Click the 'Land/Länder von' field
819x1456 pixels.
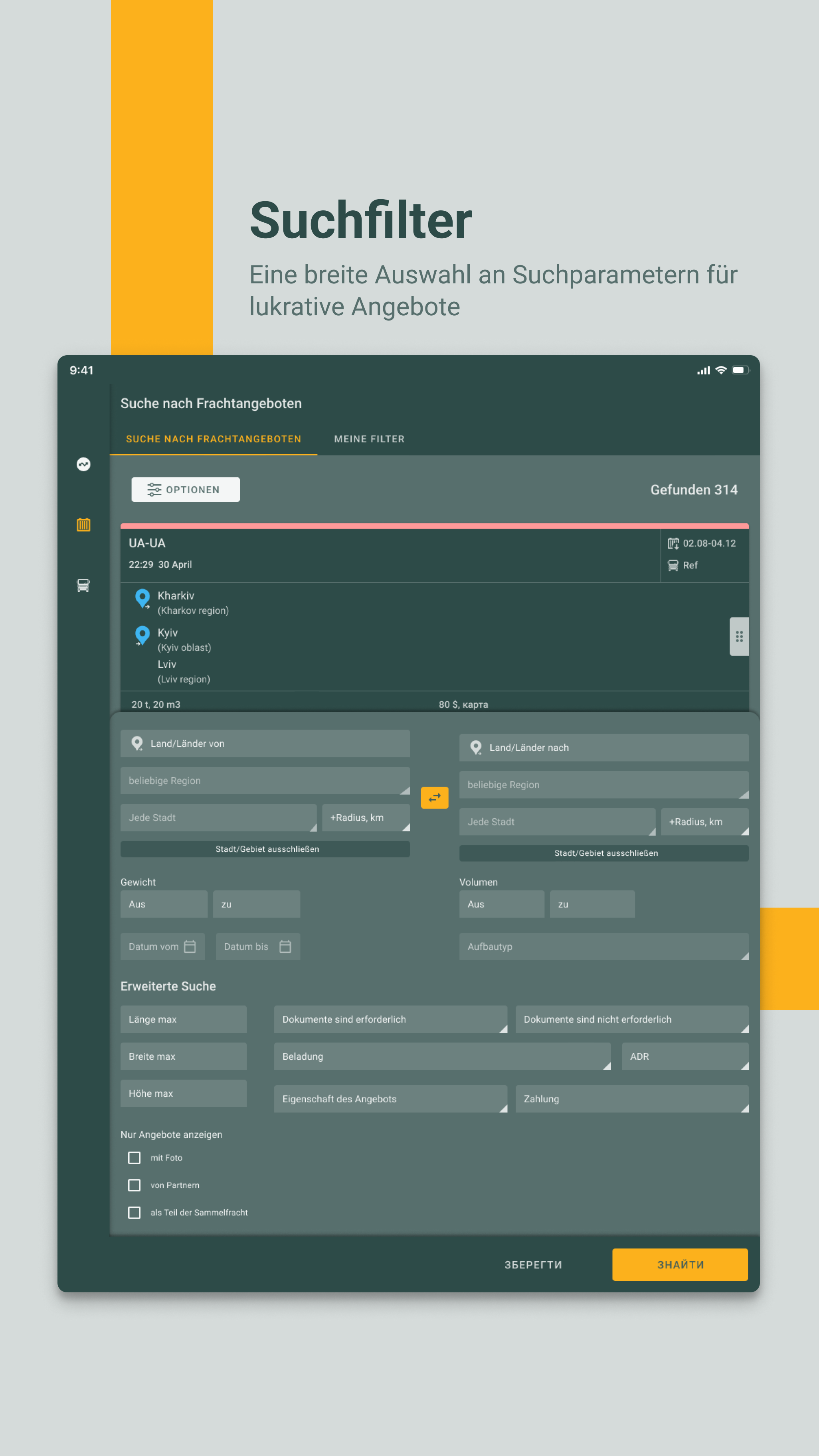265,743
